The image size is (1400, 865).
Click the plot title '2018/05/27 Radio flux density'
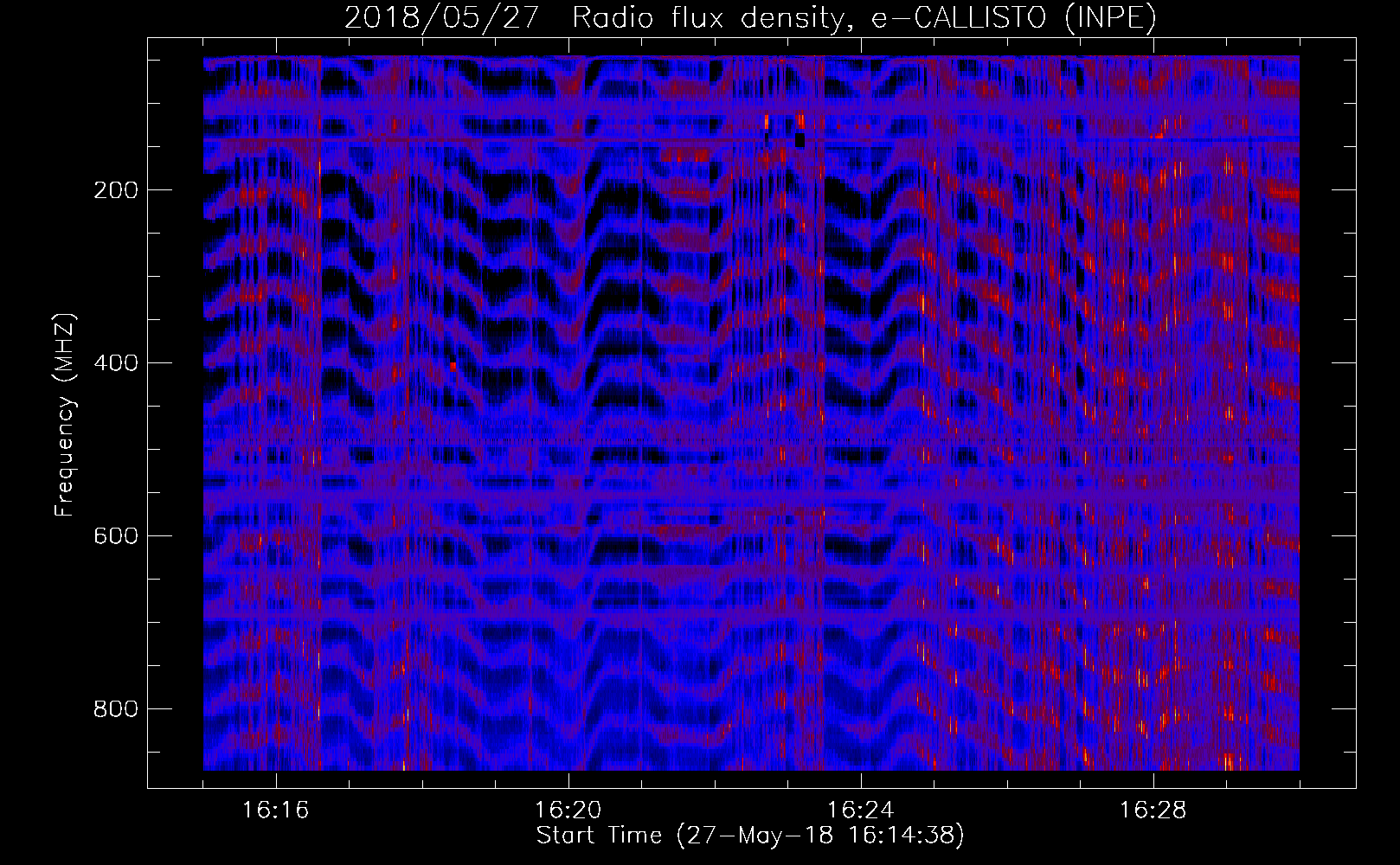[x=750, y=18]
